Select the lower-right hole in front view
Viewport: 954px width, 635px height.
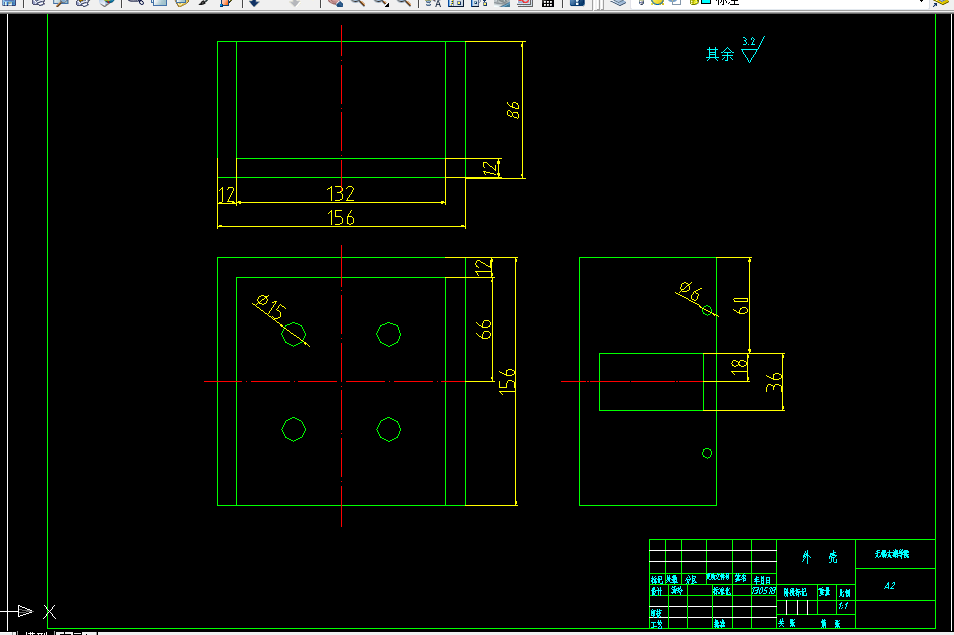[389, 429]
